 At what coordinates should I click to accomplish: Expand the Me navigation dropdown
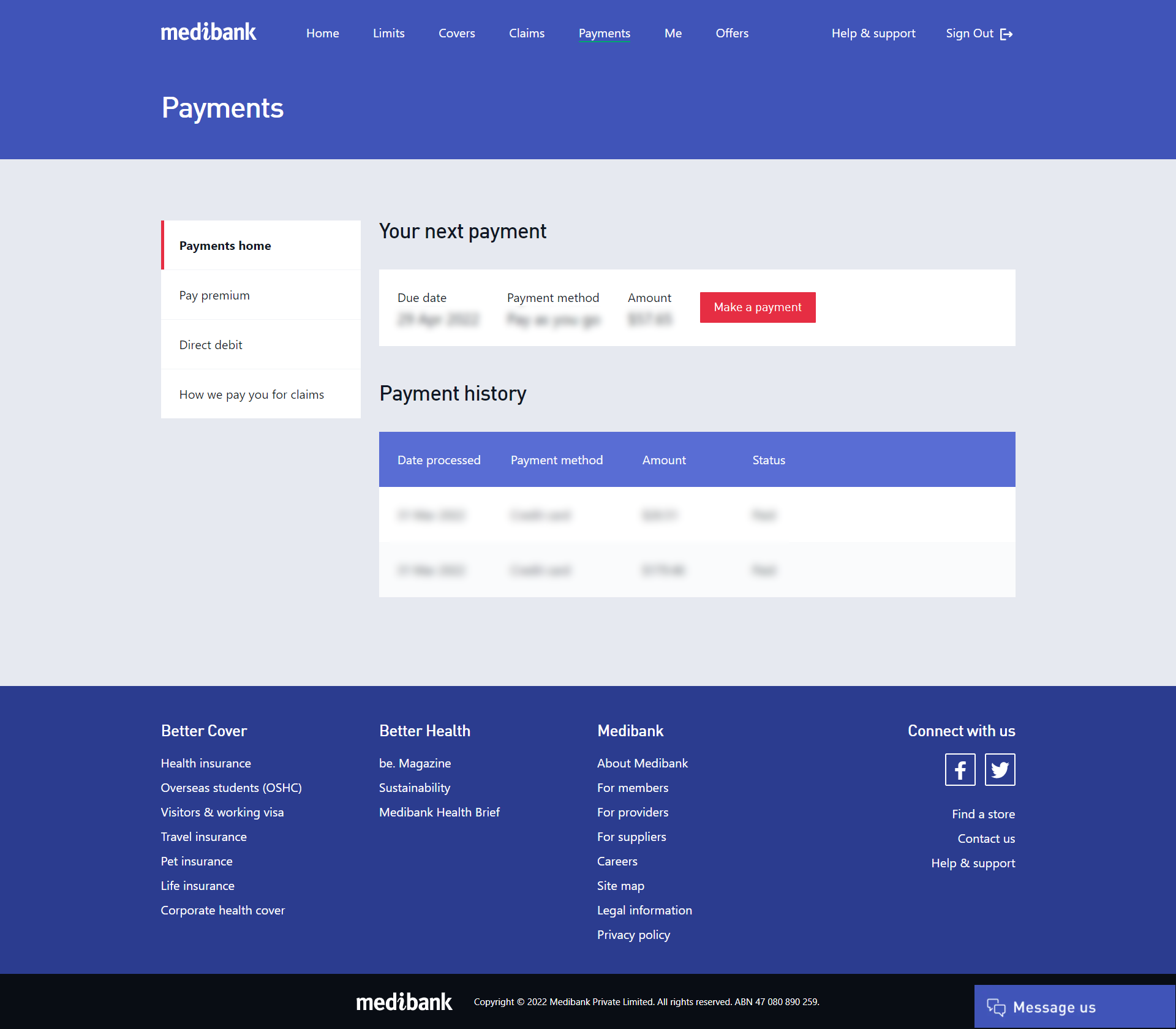click(672, 33)
